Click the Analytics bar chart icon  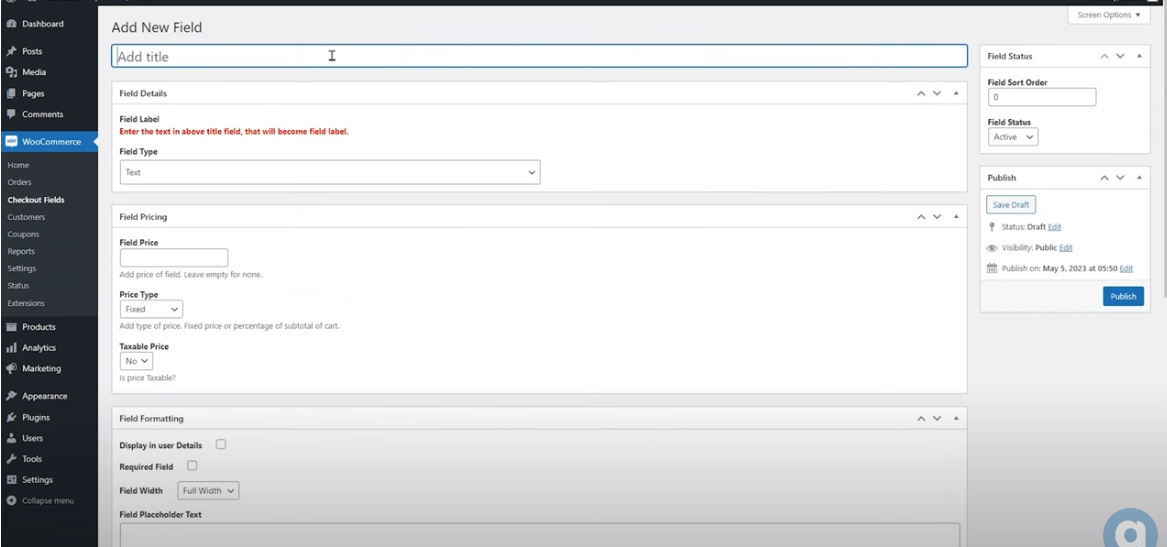pyautogui.click(x=11, y=348)
